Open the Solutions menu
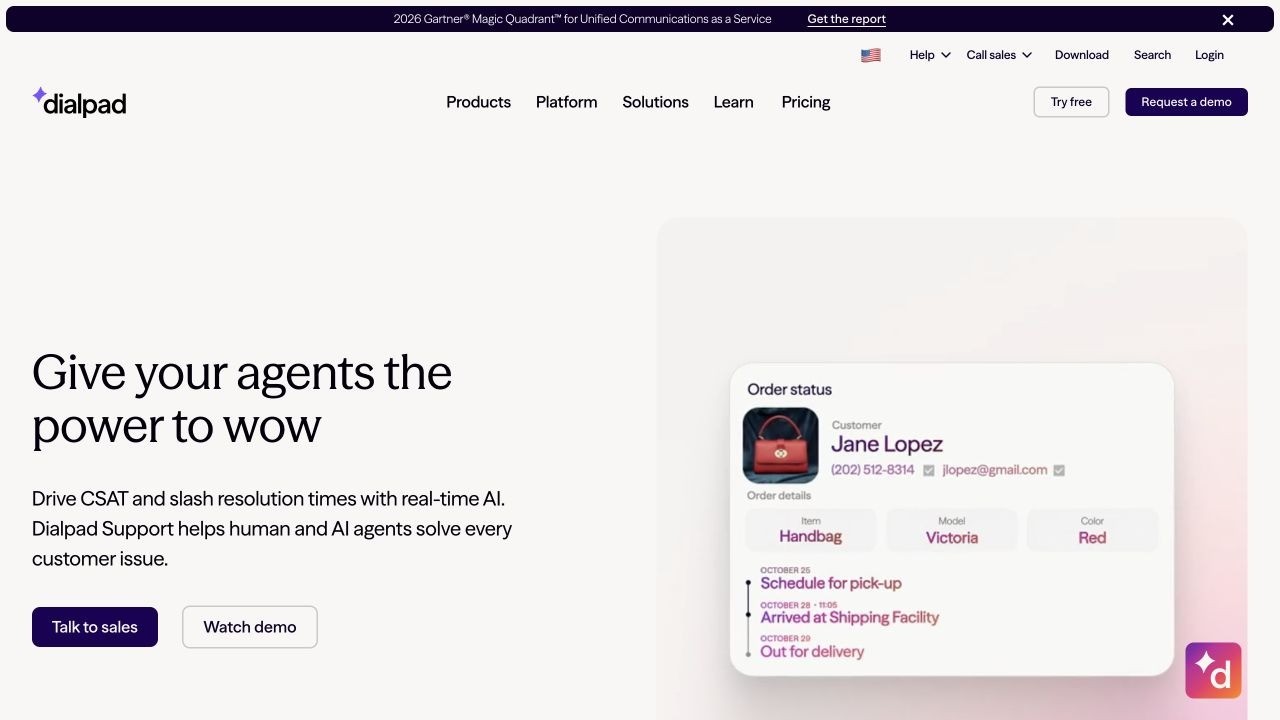The image size is (1280, 720). pyautogui.click(x=655, y=102)
